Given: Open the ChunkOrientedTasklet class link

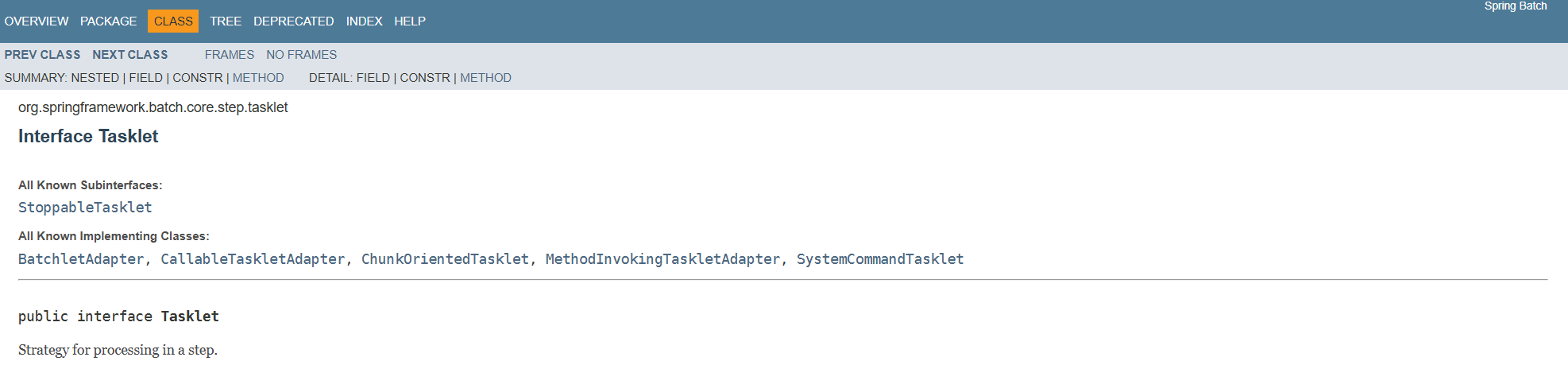Looking at the screenshot, I should 445,259.
